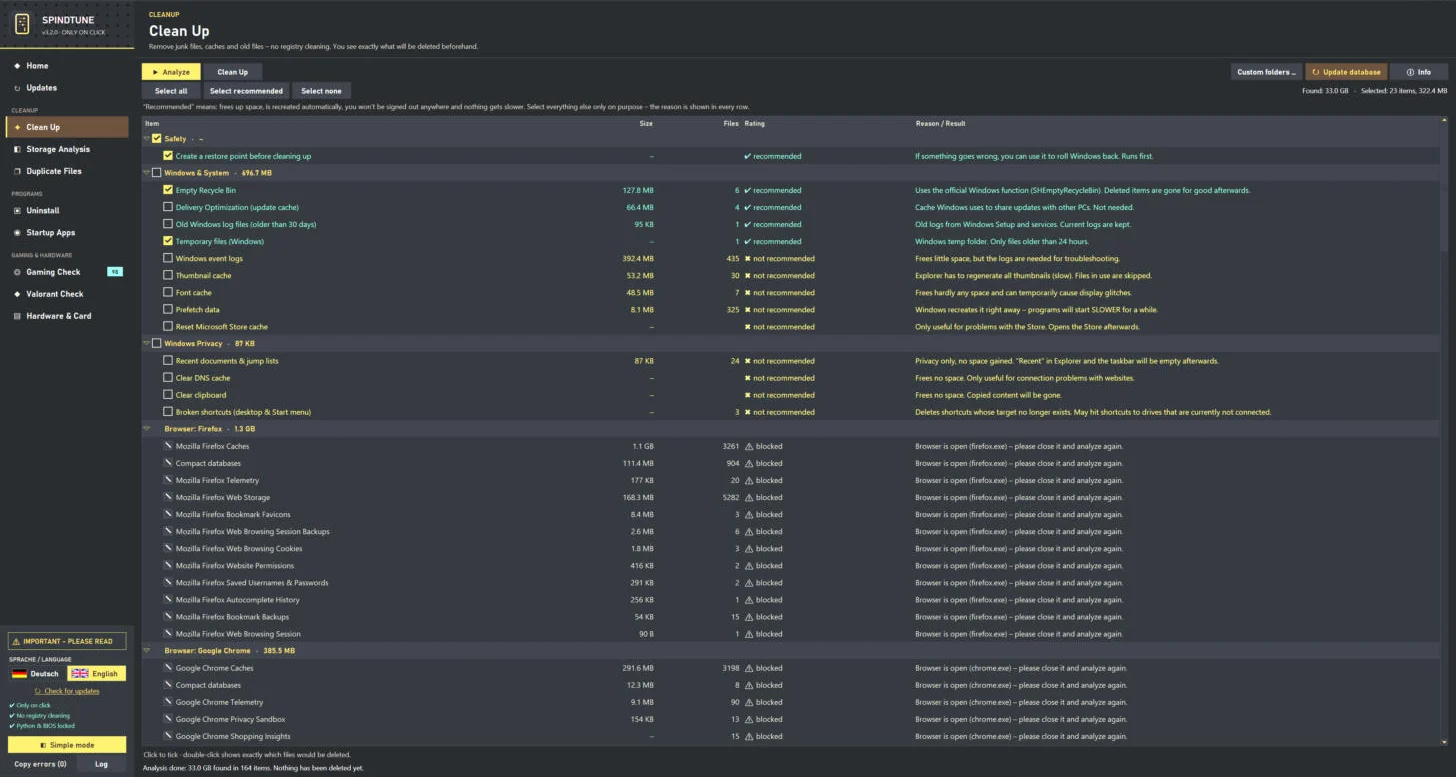Collapse the Browser: Firefox group arrow

coord(147,429)
